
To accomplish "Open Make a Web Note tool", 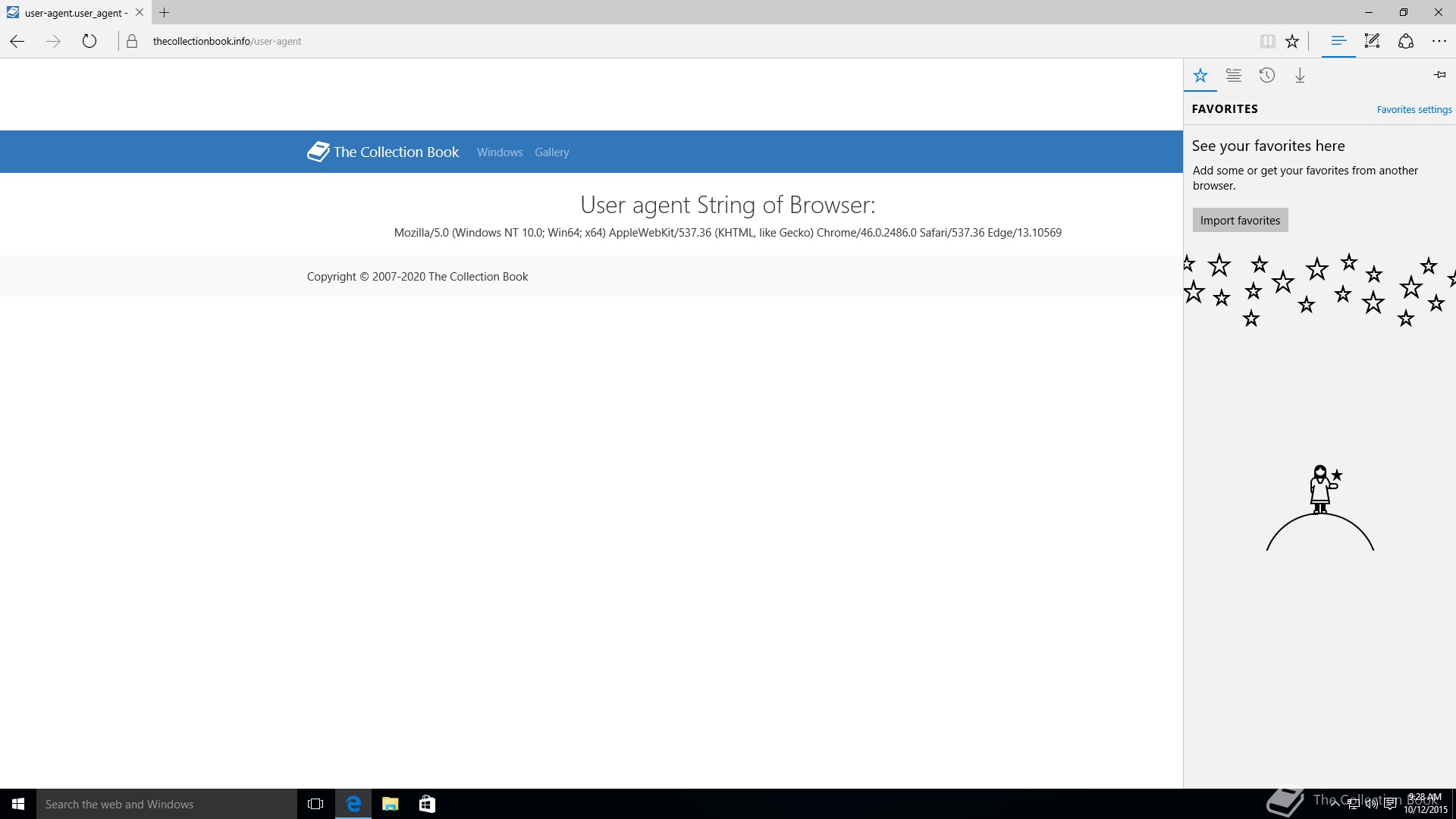I will click(x=1372, y=41).
